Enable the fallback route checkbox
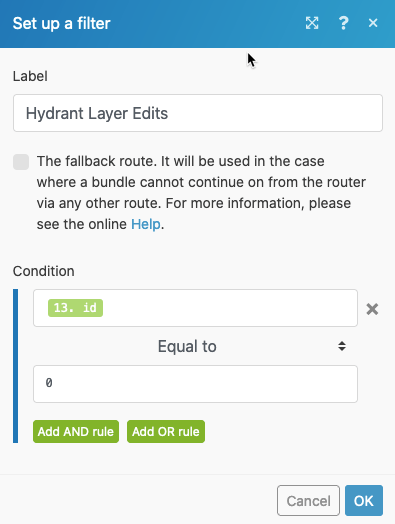Screen dimensions: 395x524 (x=21, y=162)
